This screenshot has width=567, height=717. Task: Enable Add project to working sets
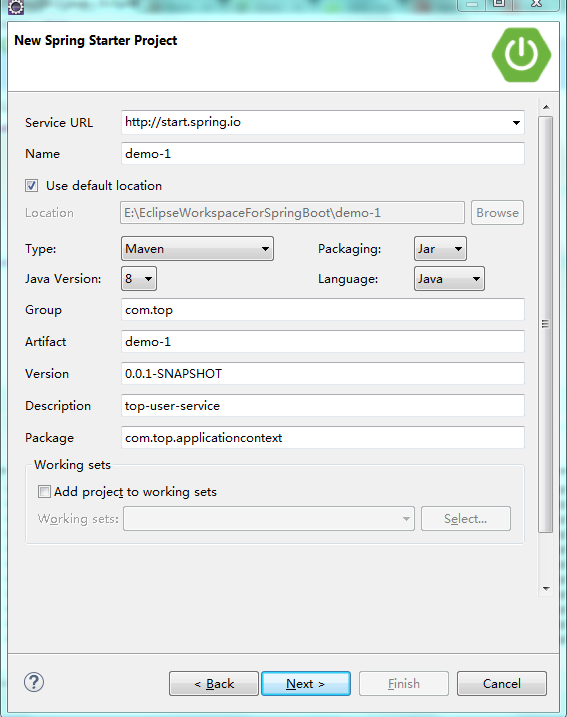(x=44, y=492)
